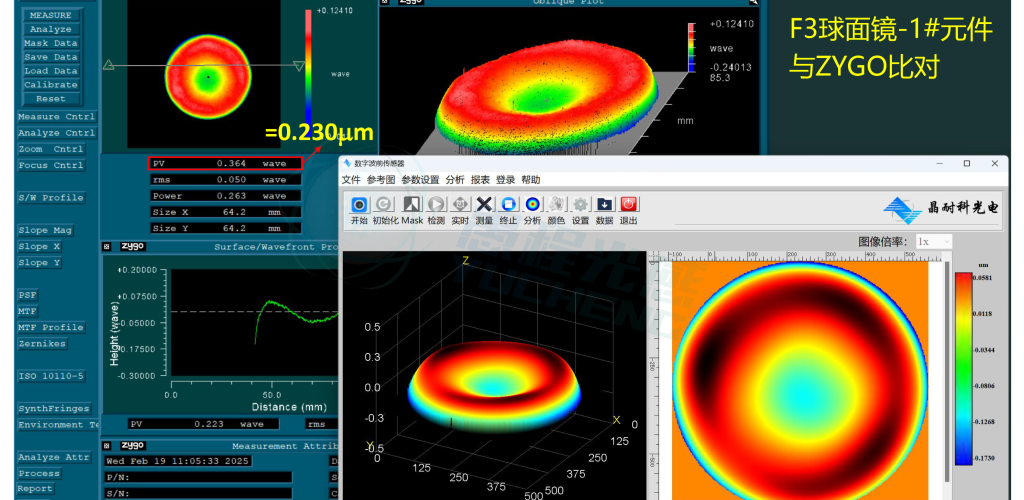Click the Size Y 64.2 mm value
The width and height of the screenshot is (1024, 500).
(225, 228)
